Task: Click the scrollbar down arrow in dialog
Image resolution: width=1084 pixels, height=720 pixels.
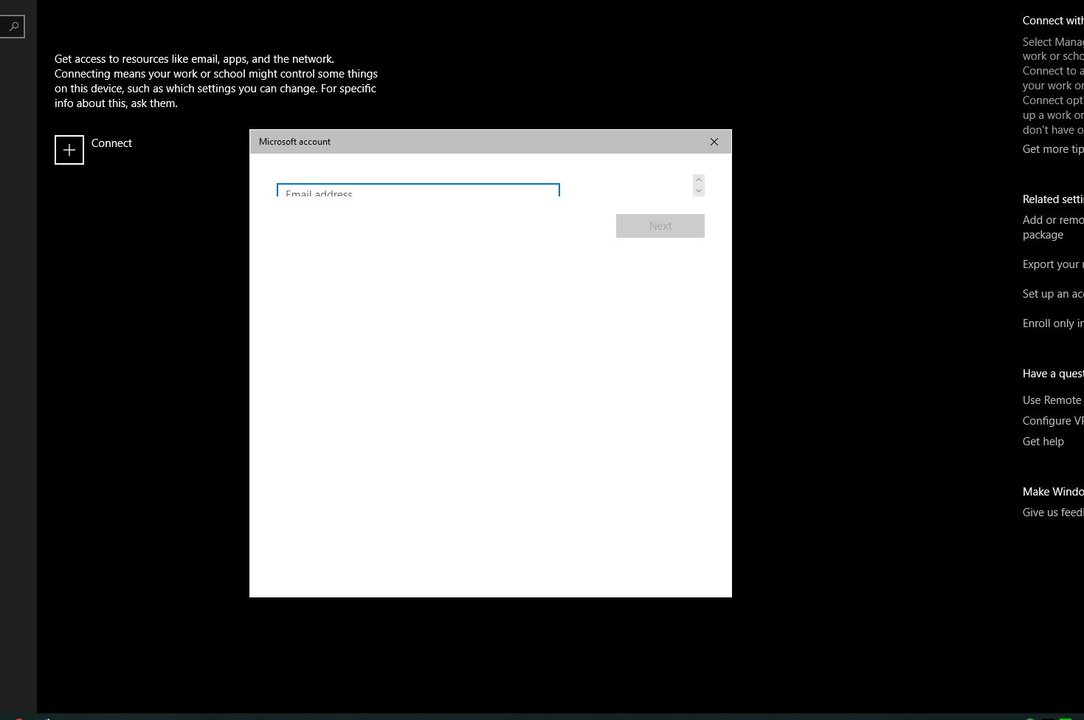Action: click(x=698, y=191)
